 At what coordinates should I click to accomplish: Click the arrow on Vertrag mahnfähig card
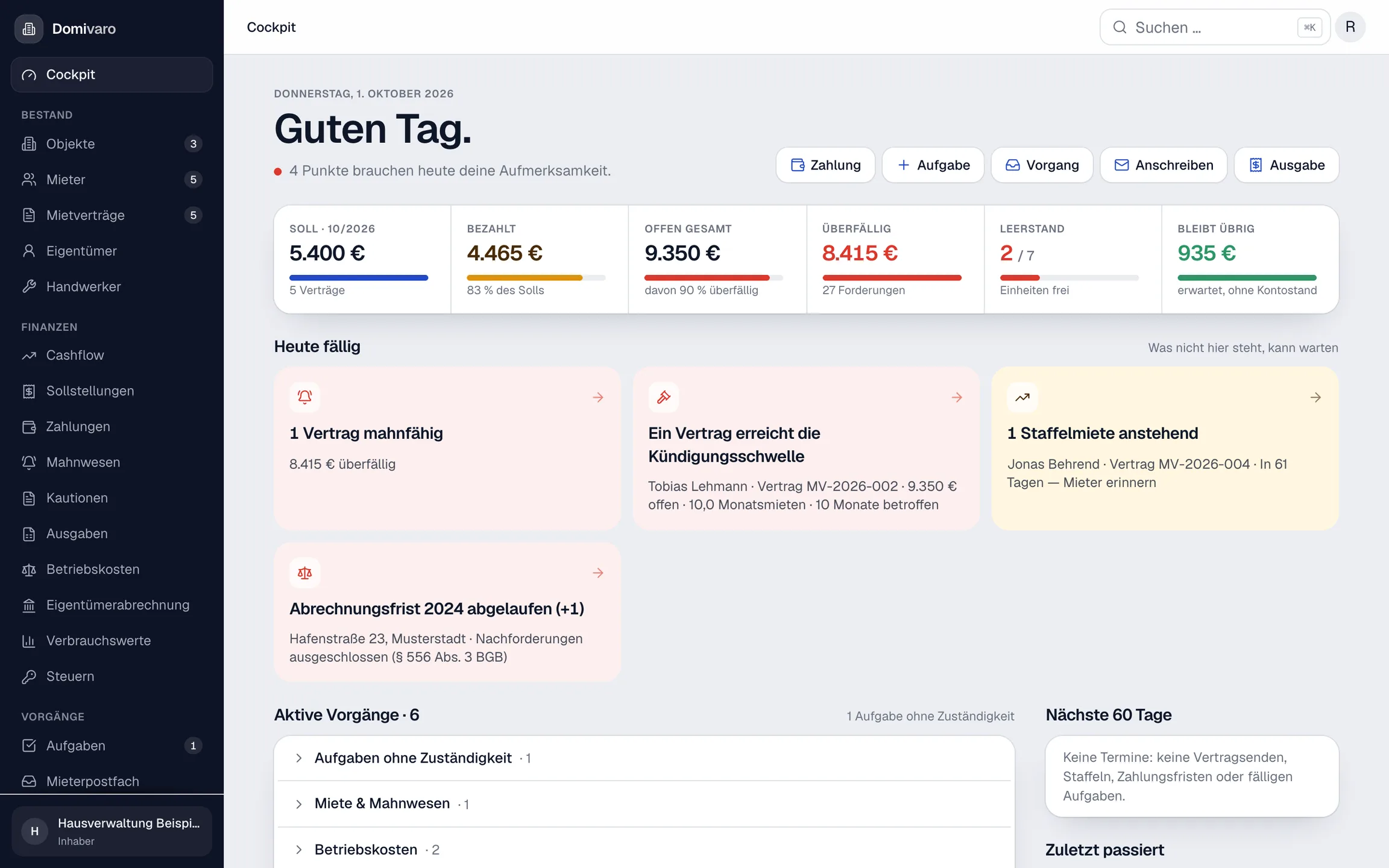[x=597, y=397]
